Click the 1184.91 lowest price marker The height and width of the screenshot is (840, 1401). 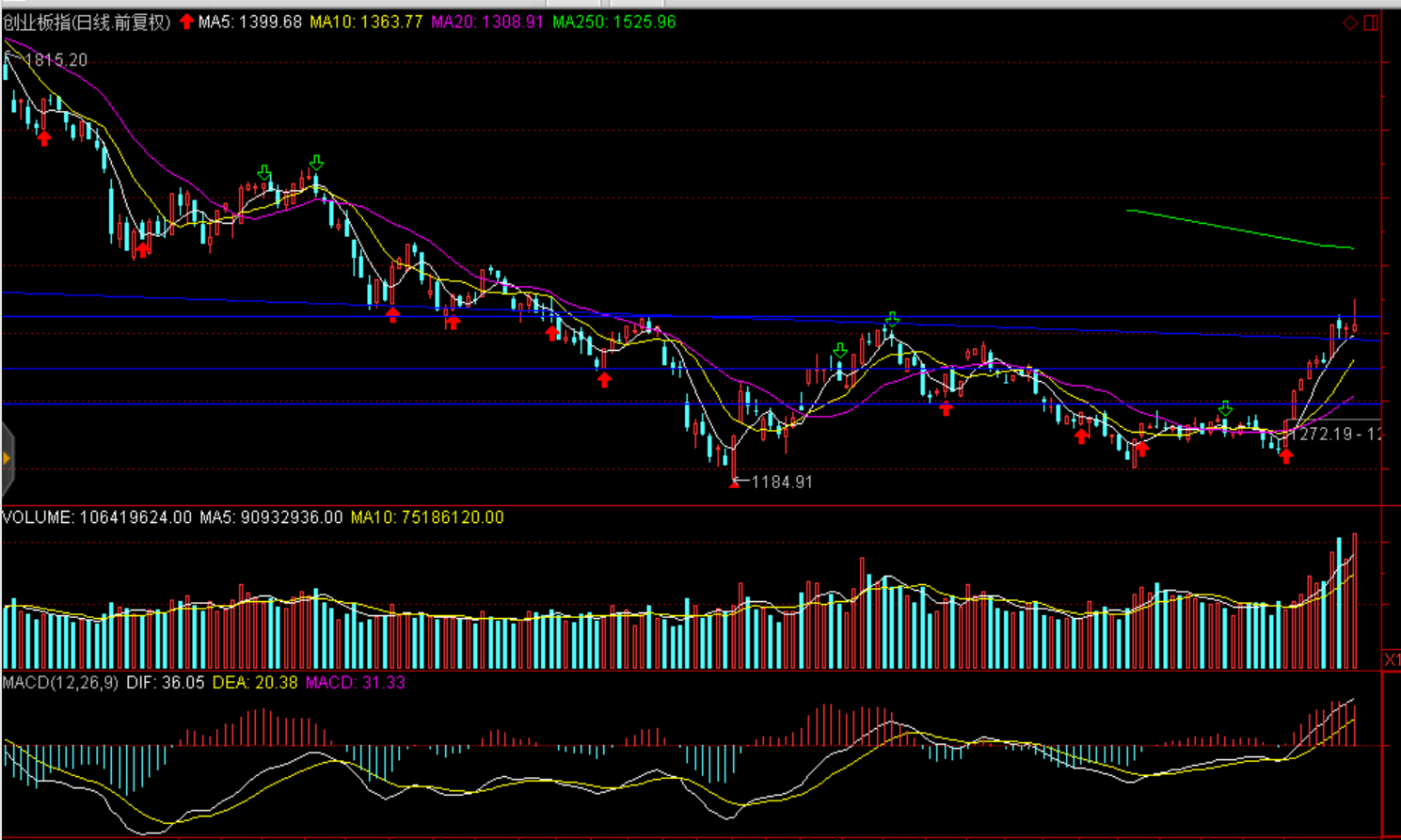click(x=781, y=482)
